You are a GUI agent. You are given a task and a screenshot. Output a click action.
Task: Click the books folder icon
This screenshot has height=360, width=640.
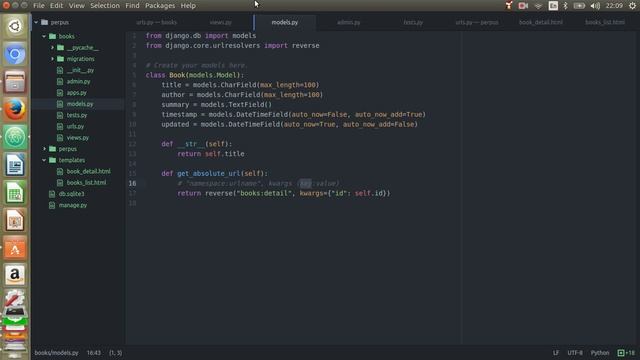click(x=52, y=36)
